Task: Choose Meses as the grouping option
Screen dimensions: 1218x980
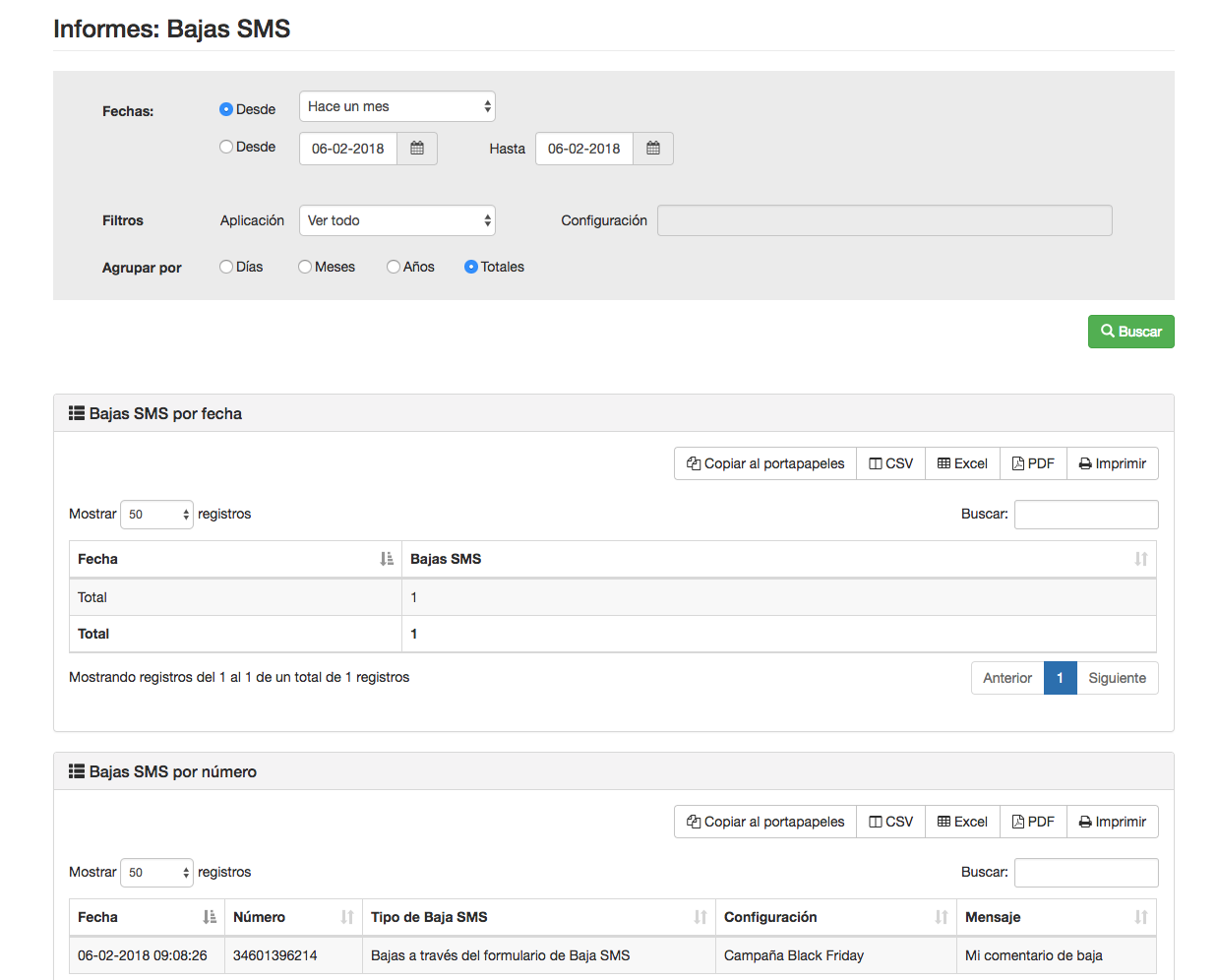Action: coord(305,267)
